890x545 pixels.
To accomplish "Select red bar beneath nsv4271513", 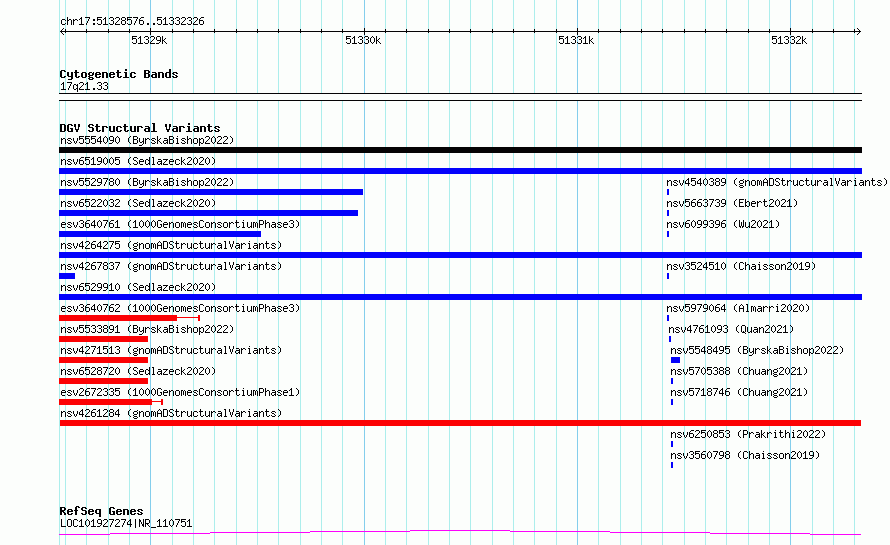I will tap(103, 360).
